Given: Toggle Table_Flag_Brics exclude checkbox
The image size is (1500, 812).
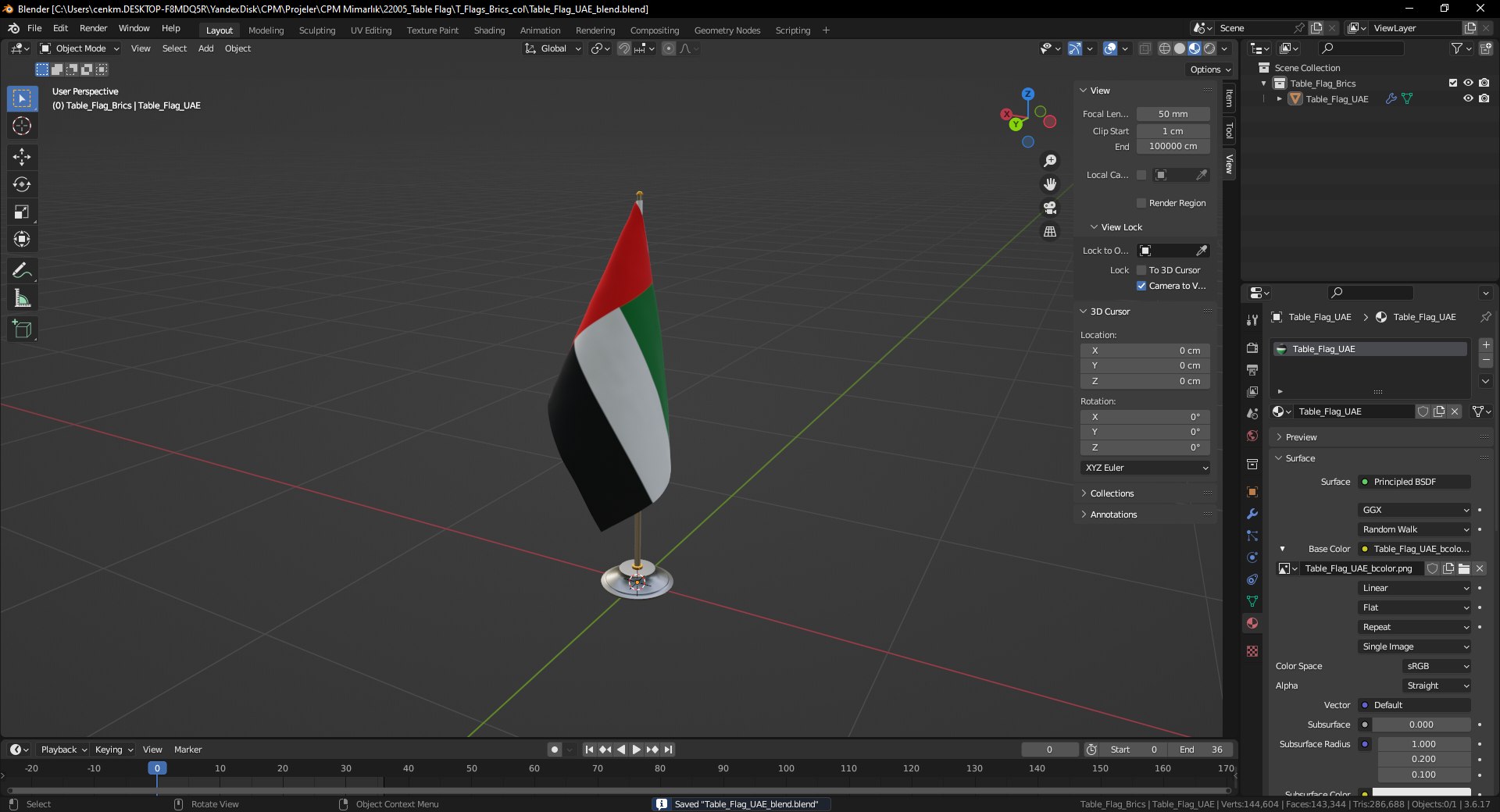Looking at the screenshot, I should click(x=1453, y=83).
